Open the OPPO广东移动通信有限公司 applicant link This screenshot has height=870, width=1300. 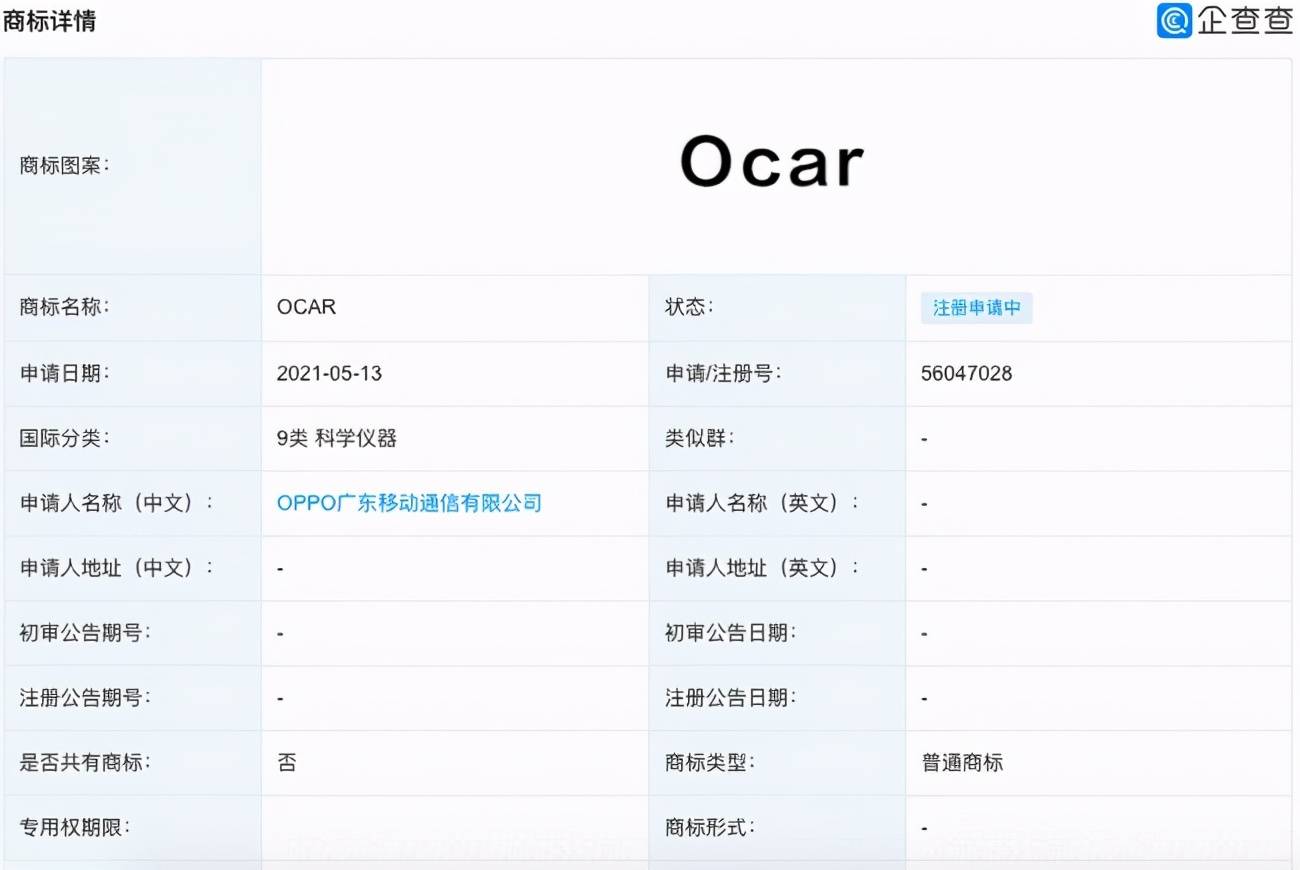[x=409, y=503]
